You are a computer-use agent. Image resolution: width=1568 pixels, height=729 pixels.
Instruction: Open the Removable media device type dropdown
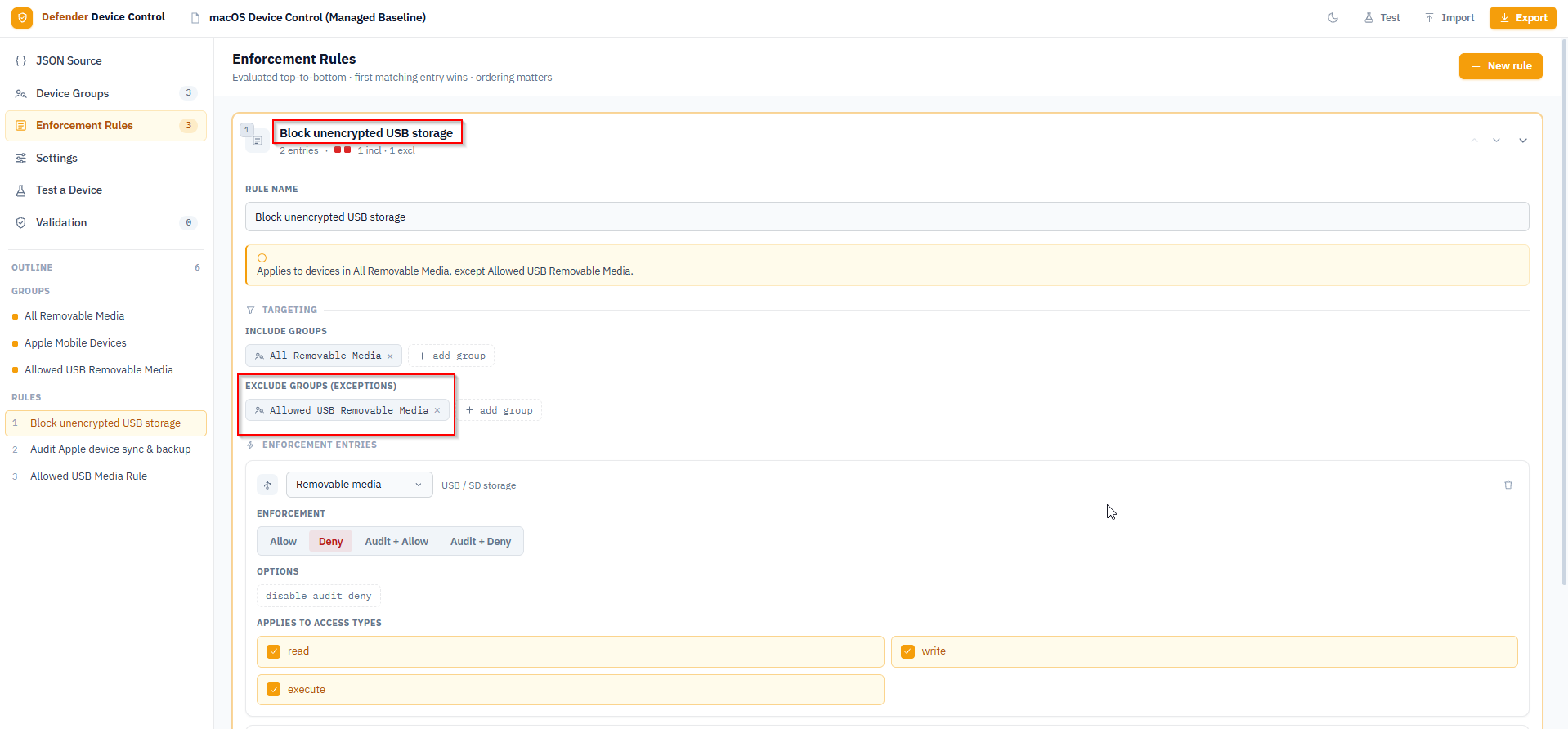click(360, 485)
